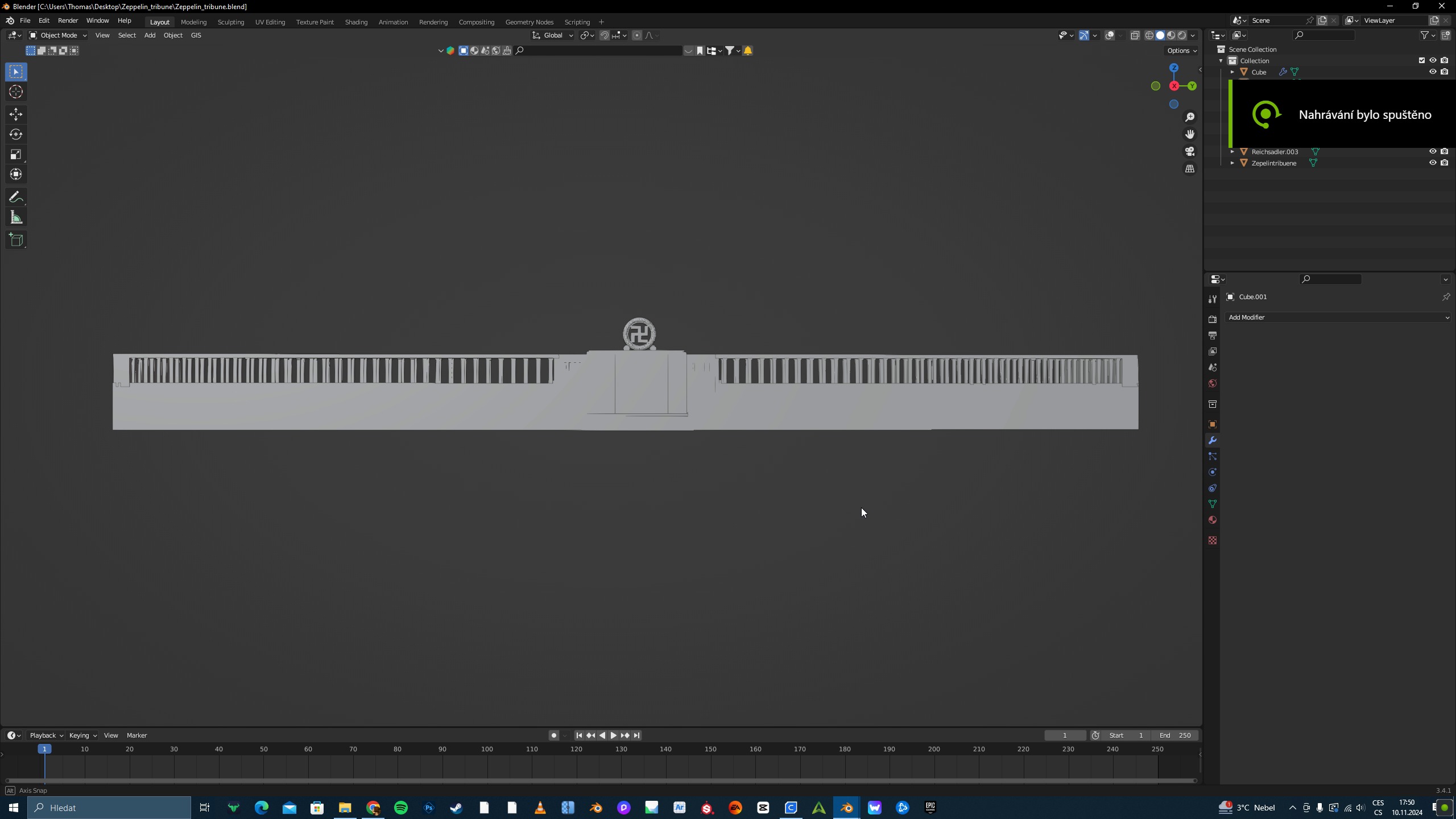Image resolution: width=1456 pixels, height=819 pixels.
Task: Disable Zepelintribuene in renders camera icon
Action: pos(1445,163)
